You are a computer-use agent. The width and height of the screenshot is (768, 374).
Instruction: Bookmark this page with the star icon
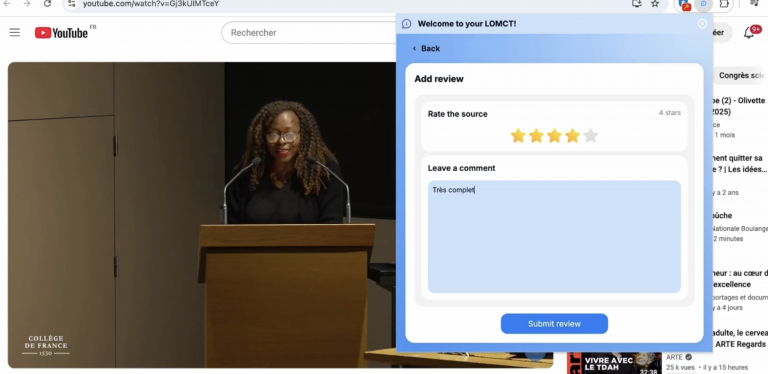coord(655,4)
